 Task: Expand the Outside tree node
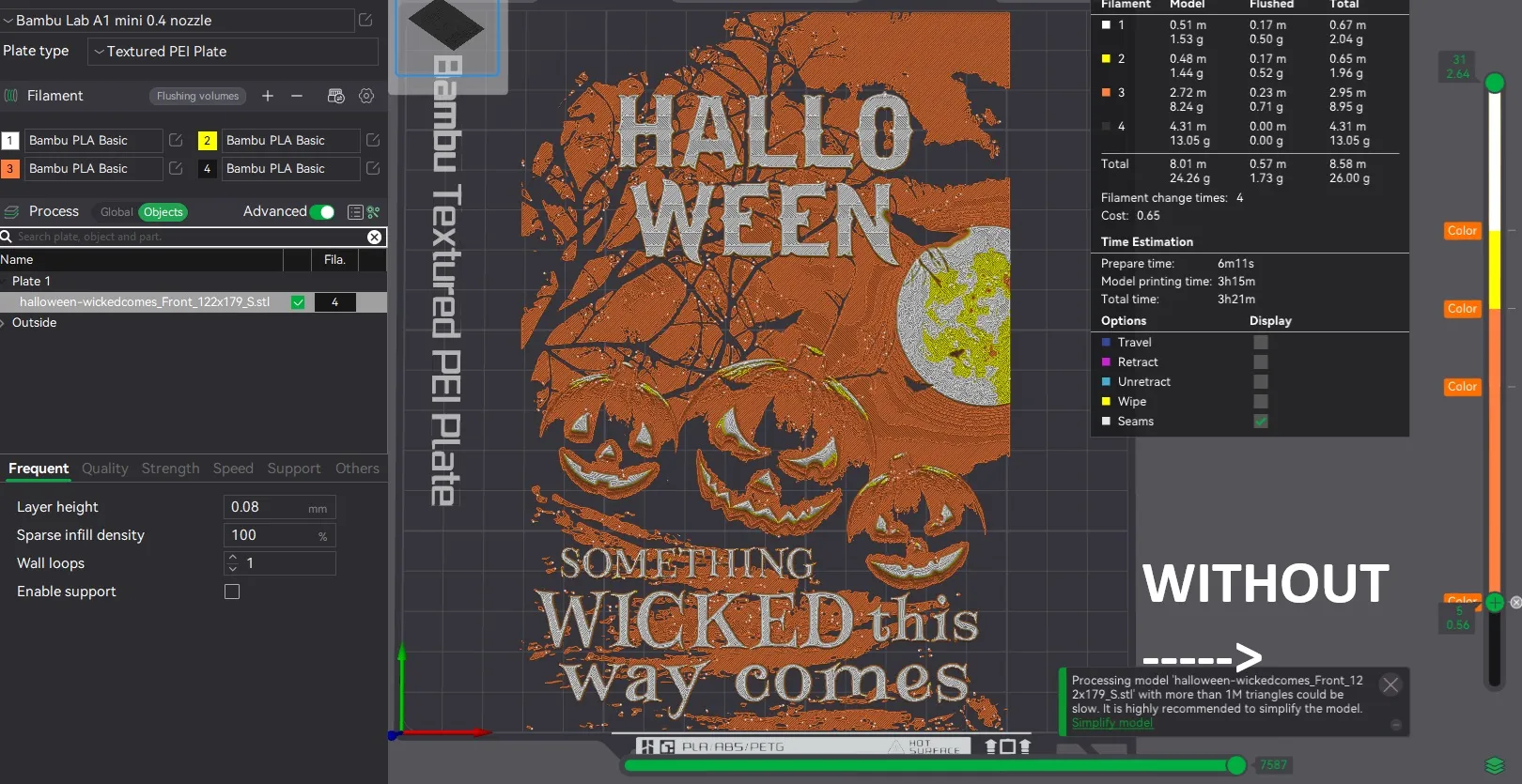4,323
